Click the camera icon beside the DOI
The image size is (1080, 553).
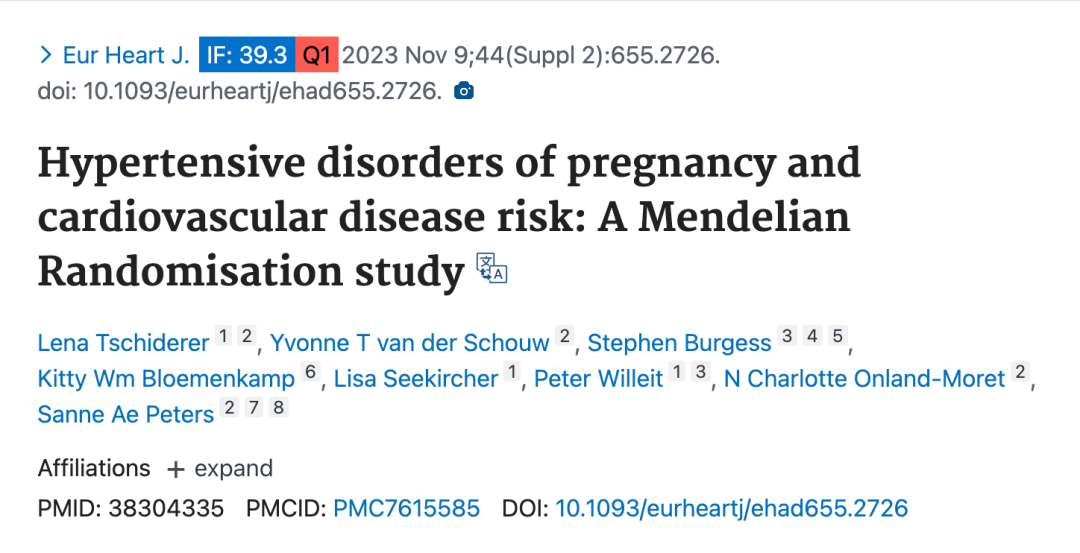[x=464, y=92]
